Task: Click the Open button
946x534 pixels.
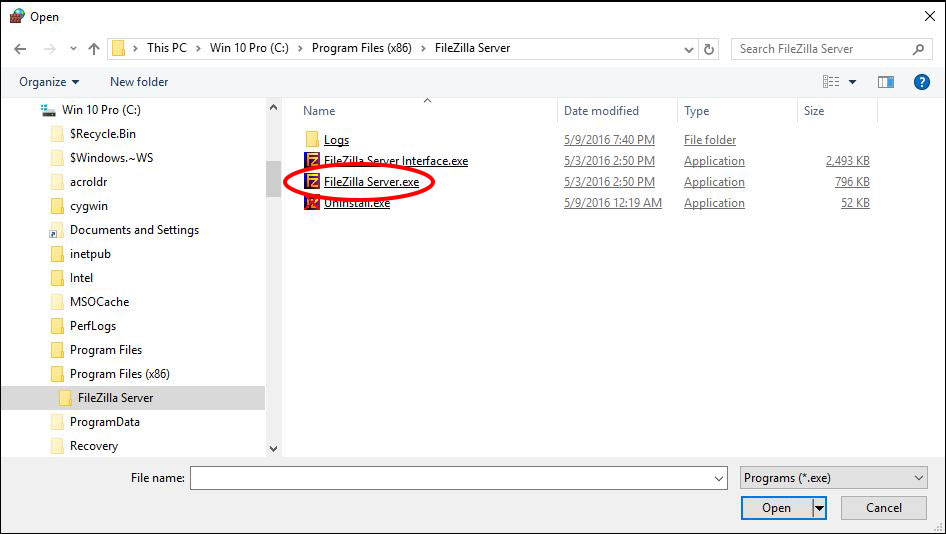Action: pyautogui.click(x=776, y=508)
